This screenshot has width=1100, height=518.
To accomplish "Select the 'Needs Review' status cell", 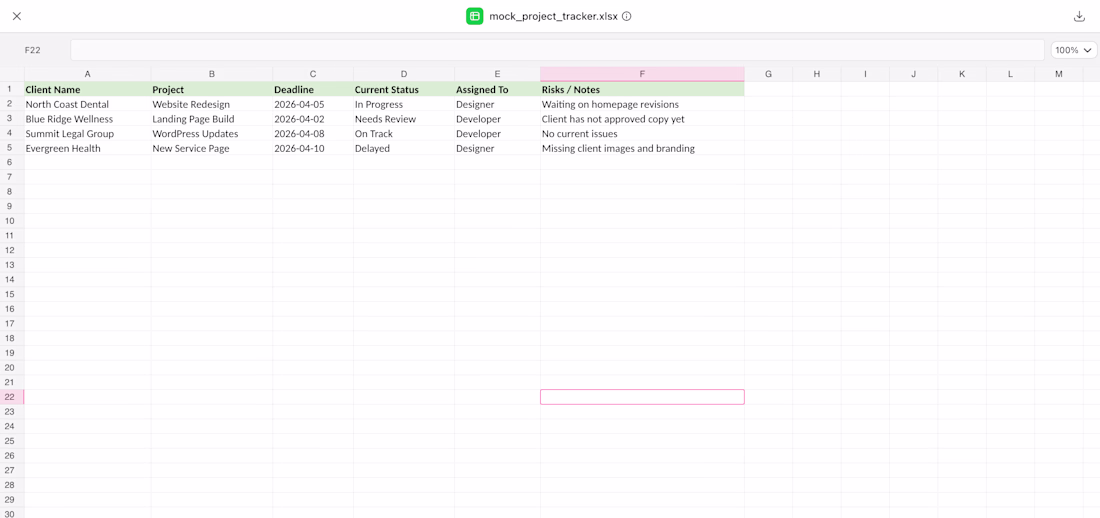I will [x=404, y=119].
